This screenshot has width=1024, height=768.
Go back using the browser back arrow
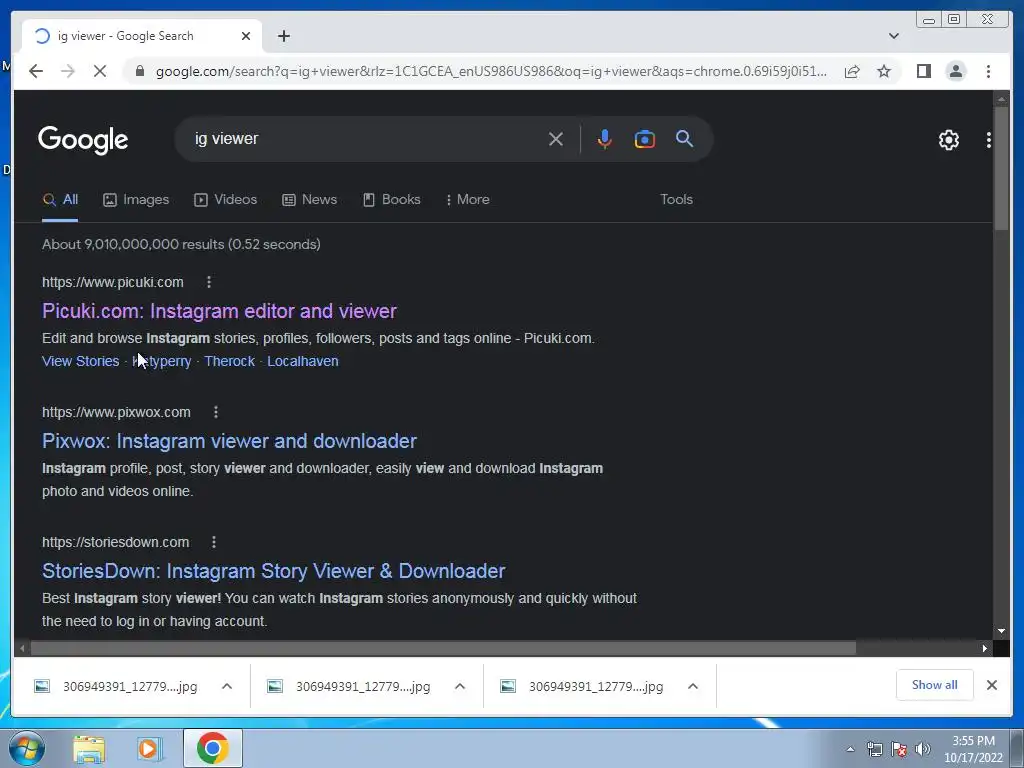[x=36, y=71]
